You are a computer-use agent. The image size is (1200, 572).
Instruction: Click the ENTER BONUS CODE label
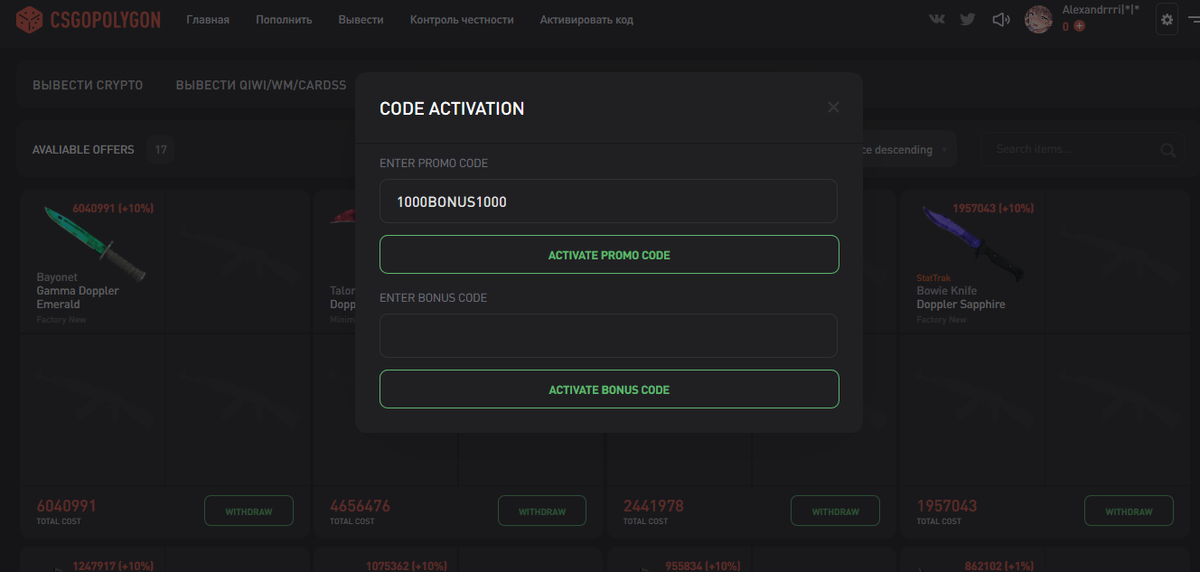coord(433,298)
